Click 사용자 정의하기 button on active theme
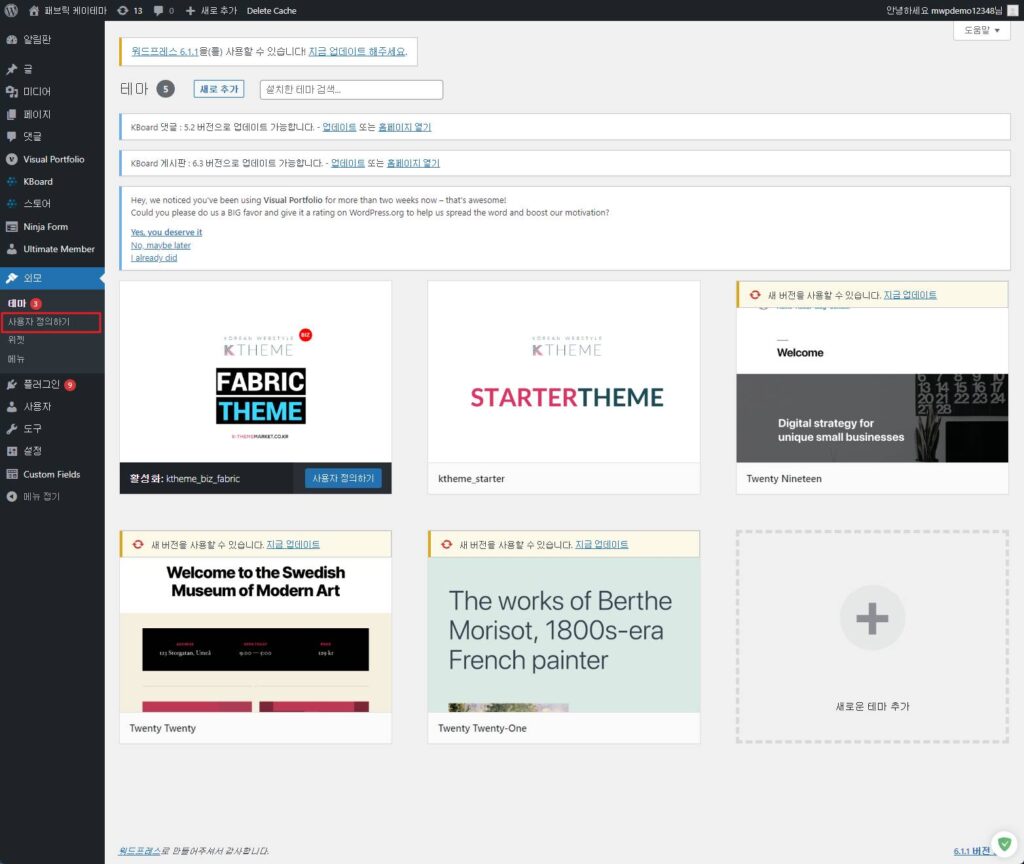The image size is (1024, 864). [343, 478]
